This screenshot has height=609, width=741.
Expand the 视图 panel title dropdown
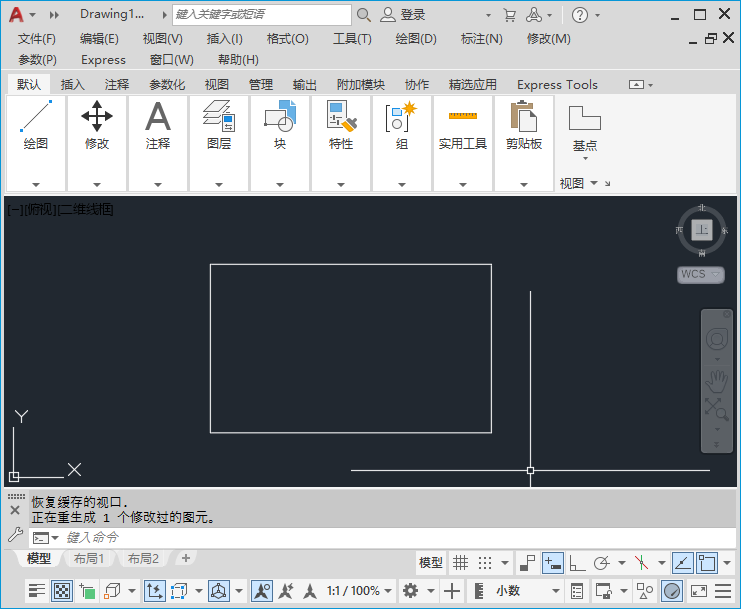[x=594, y=183]
